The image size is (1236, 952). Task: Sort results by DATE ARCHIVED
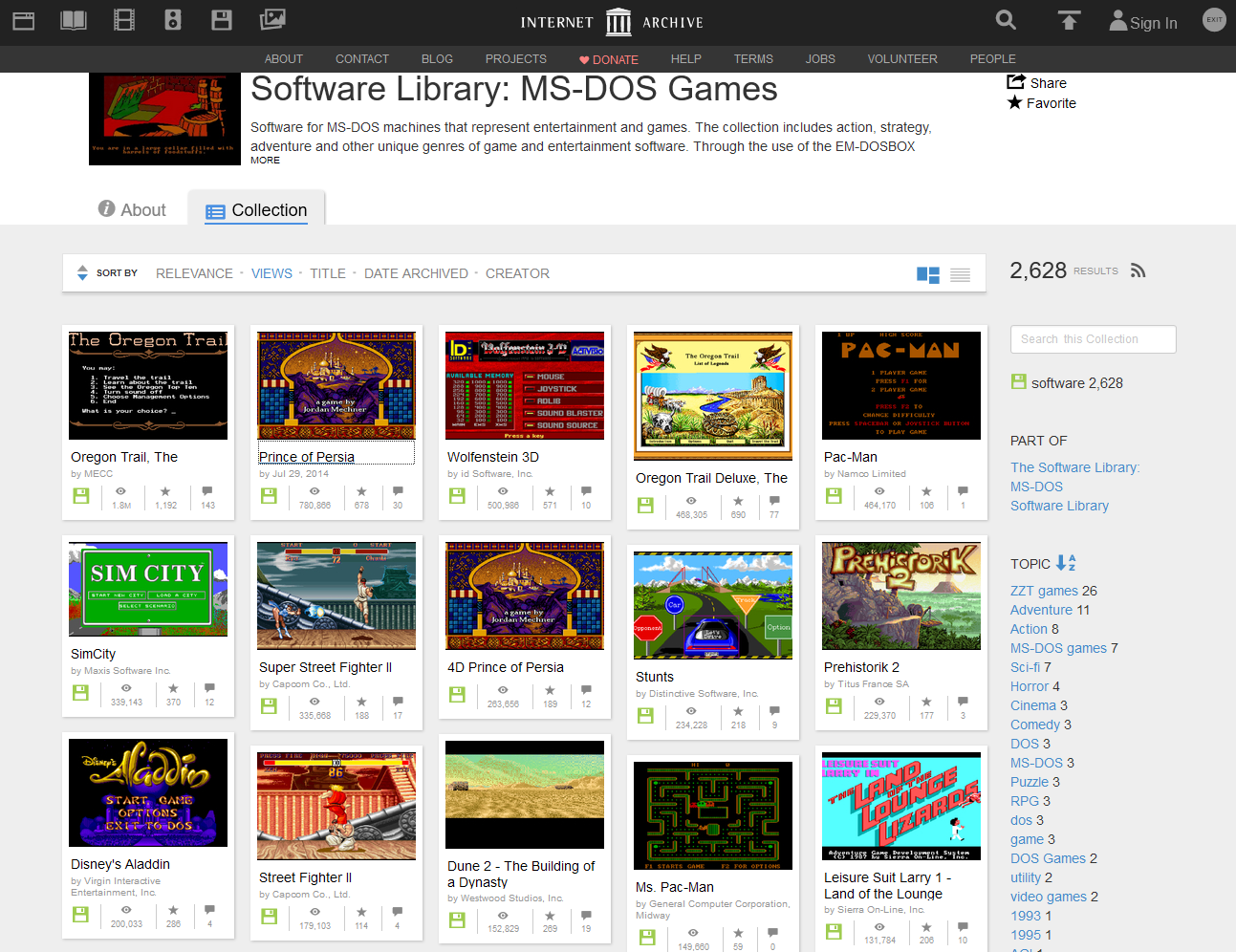coord(416,273)
